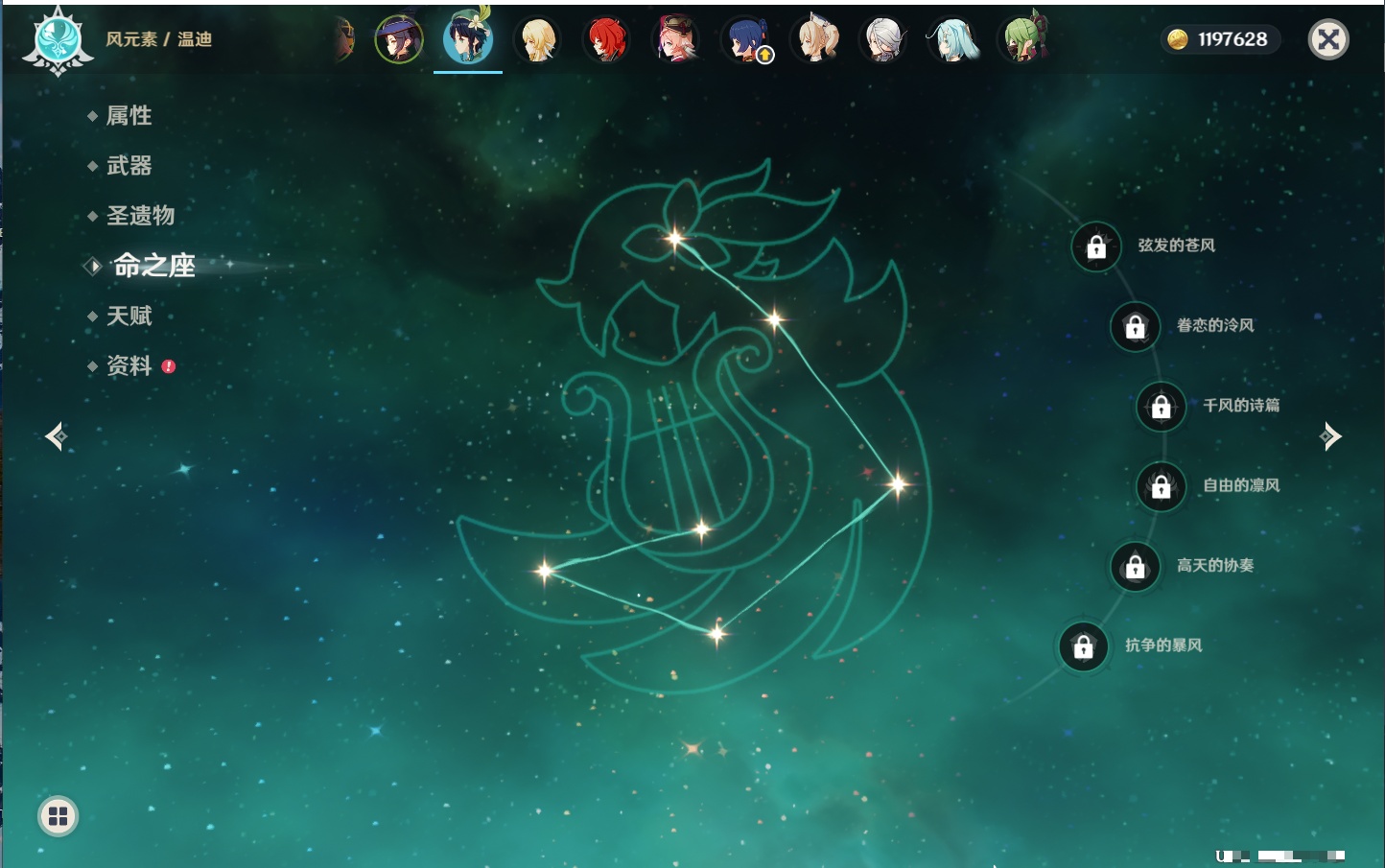Select the blonde Traveler avatar

(x=537, y=40)
